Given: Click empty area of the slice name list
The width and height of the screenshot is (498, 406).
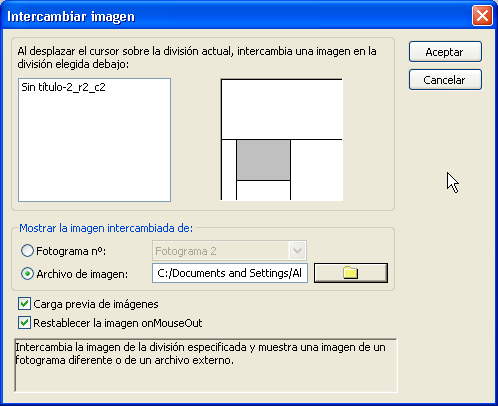Looking at the screenshot, I should coord(94,147).
